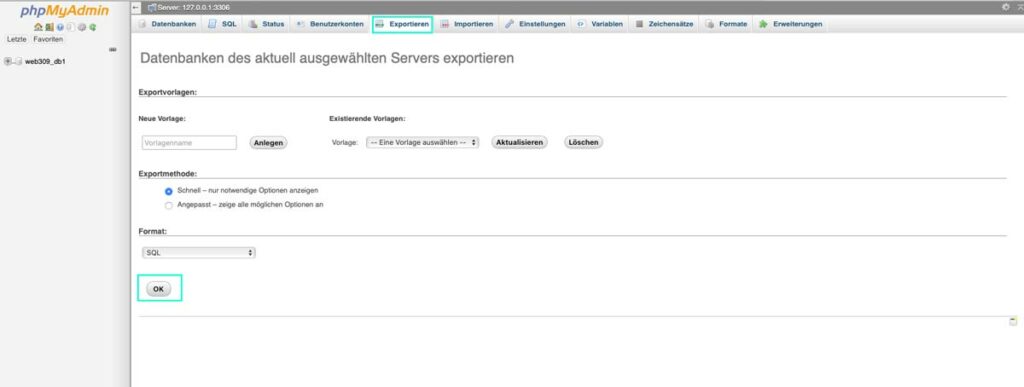Click the Anlegen button
Image resolution: width=1024 pixels, height=387 pixels.
tap(268, 142)
